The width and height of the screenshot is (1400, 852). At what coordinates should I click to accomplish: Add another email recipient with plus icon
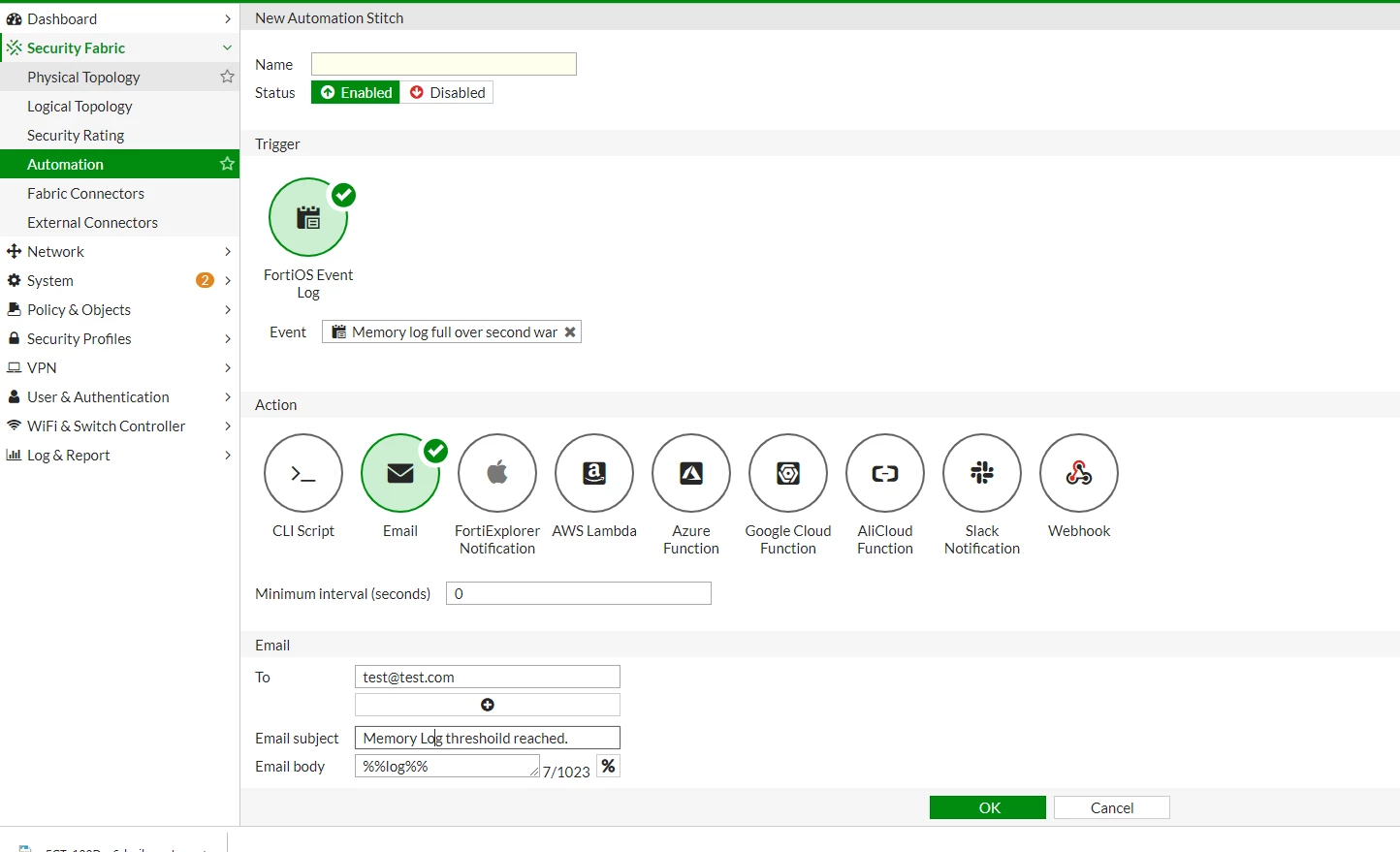coord(488,705)
